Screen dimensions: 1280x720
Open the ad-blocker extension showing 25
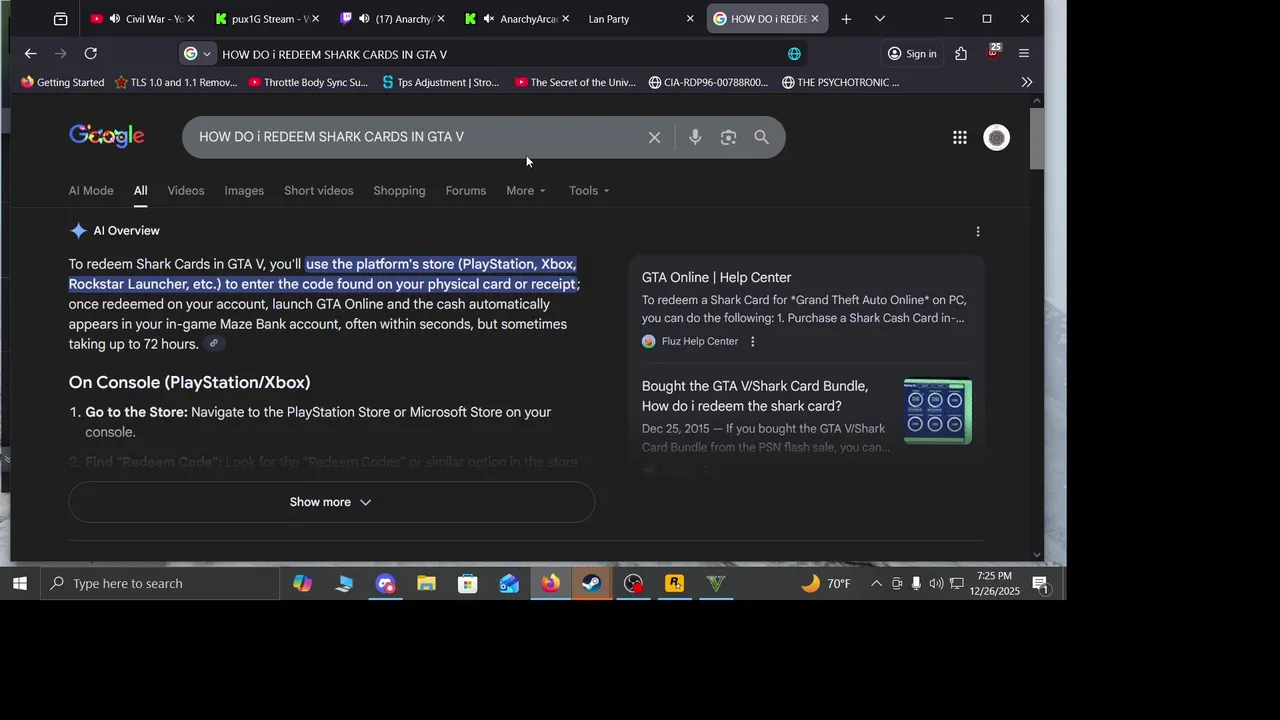(x=992, y=52)
